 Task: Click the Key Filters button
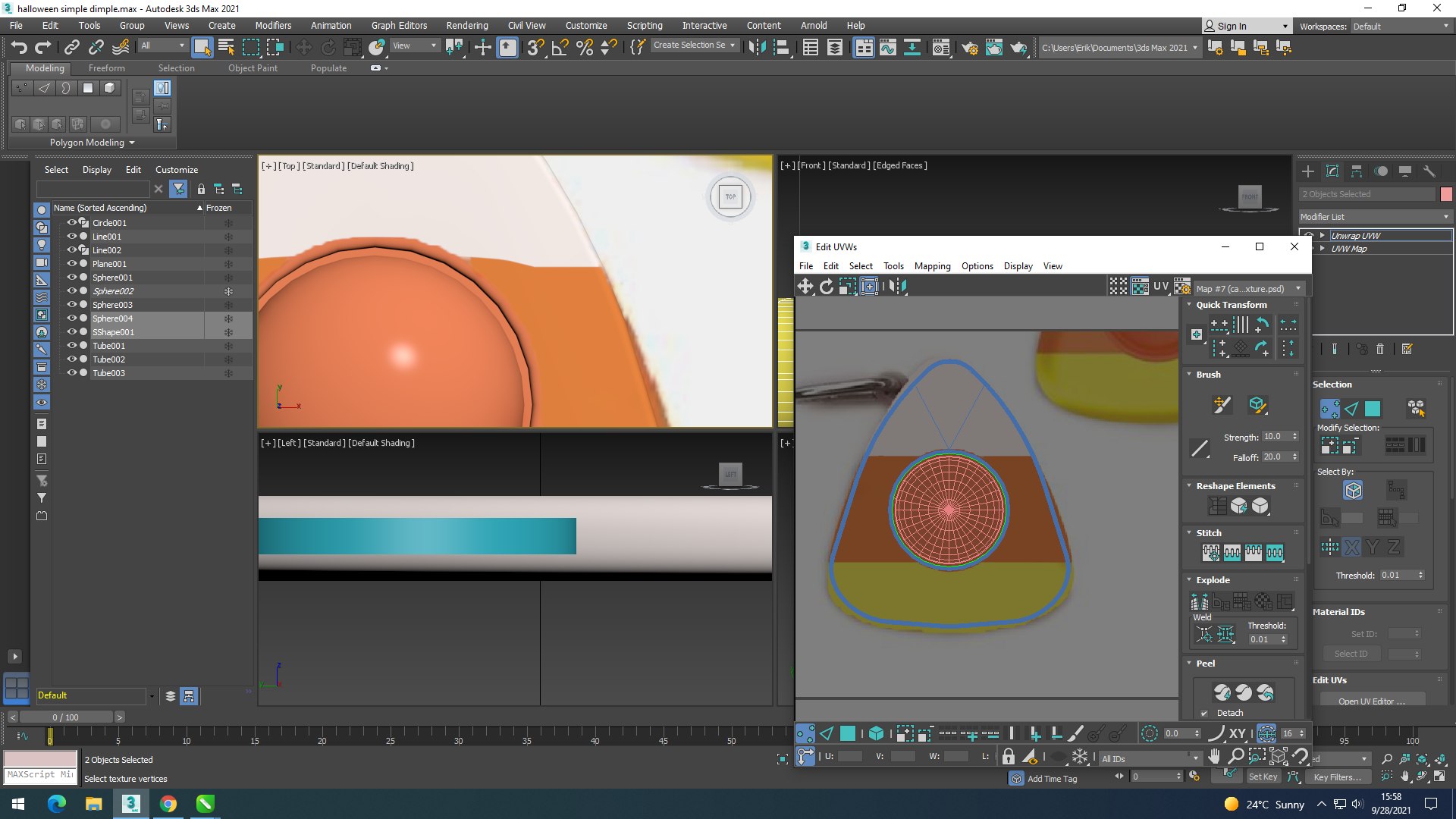pyautogui.click(x=1338, y=777)
